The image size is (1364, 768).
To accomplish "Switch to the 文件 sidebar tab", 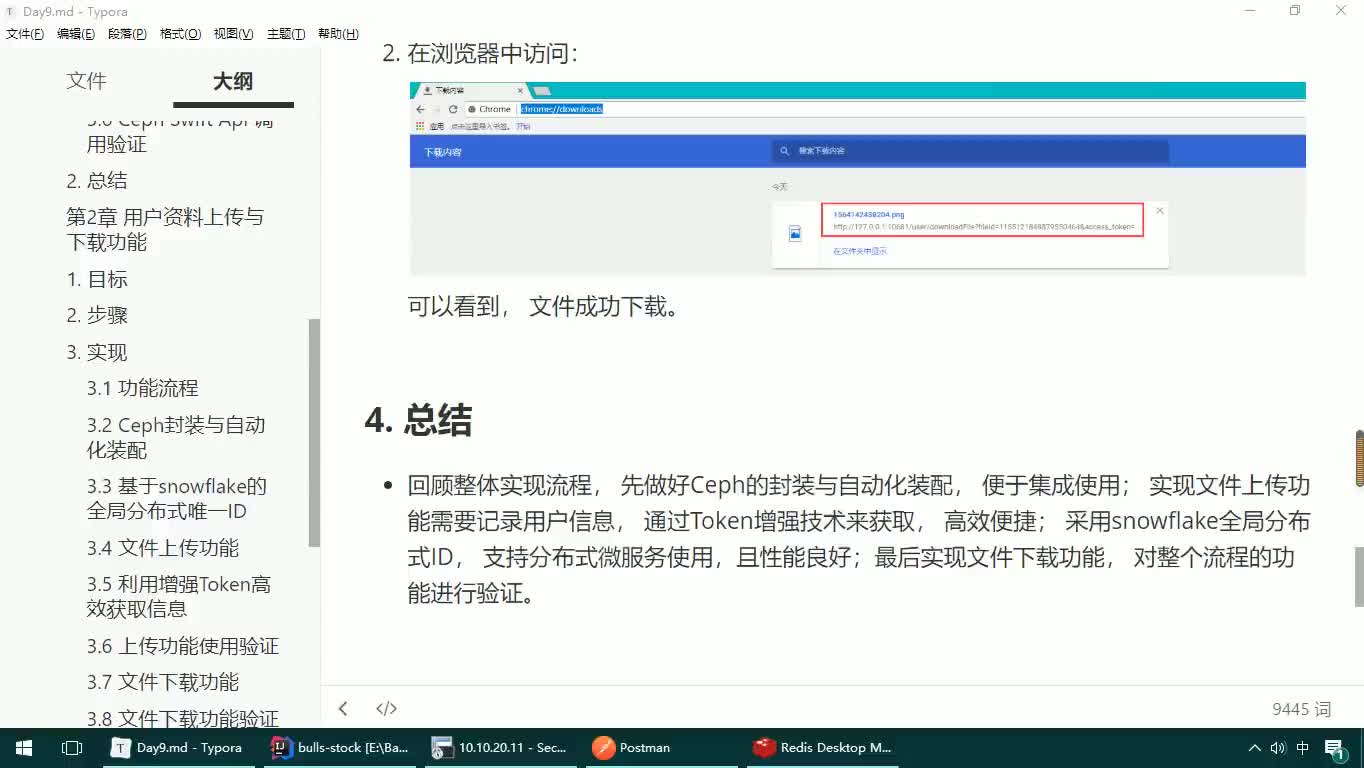I will 86,81.
